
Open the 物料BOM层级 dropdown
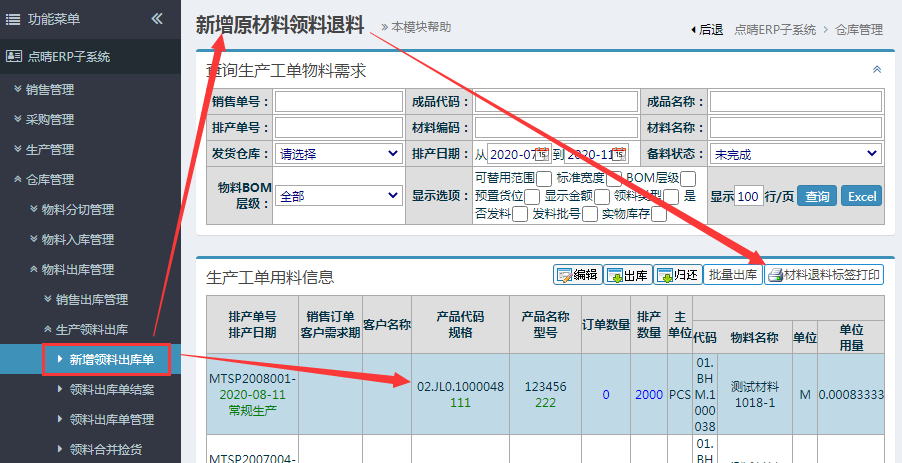pos(338,197)
